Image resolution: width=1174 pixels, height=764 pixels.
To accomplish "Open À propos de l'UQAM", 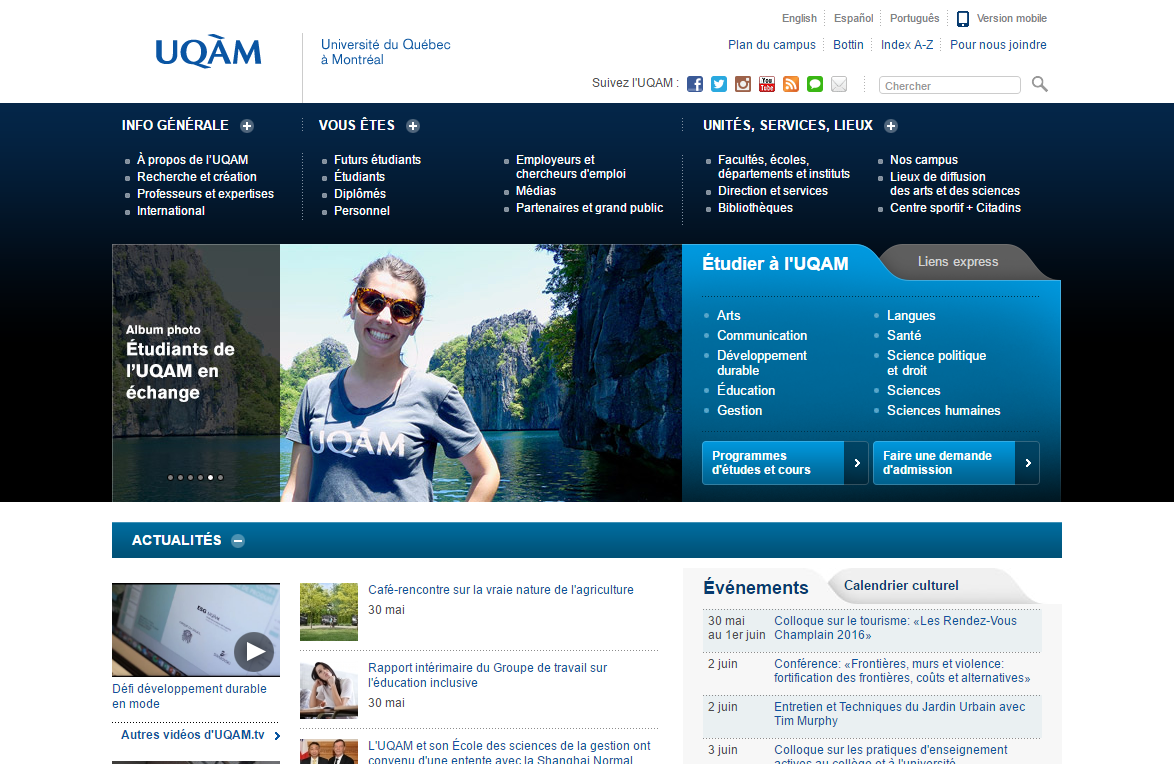I will pos(192,160).
